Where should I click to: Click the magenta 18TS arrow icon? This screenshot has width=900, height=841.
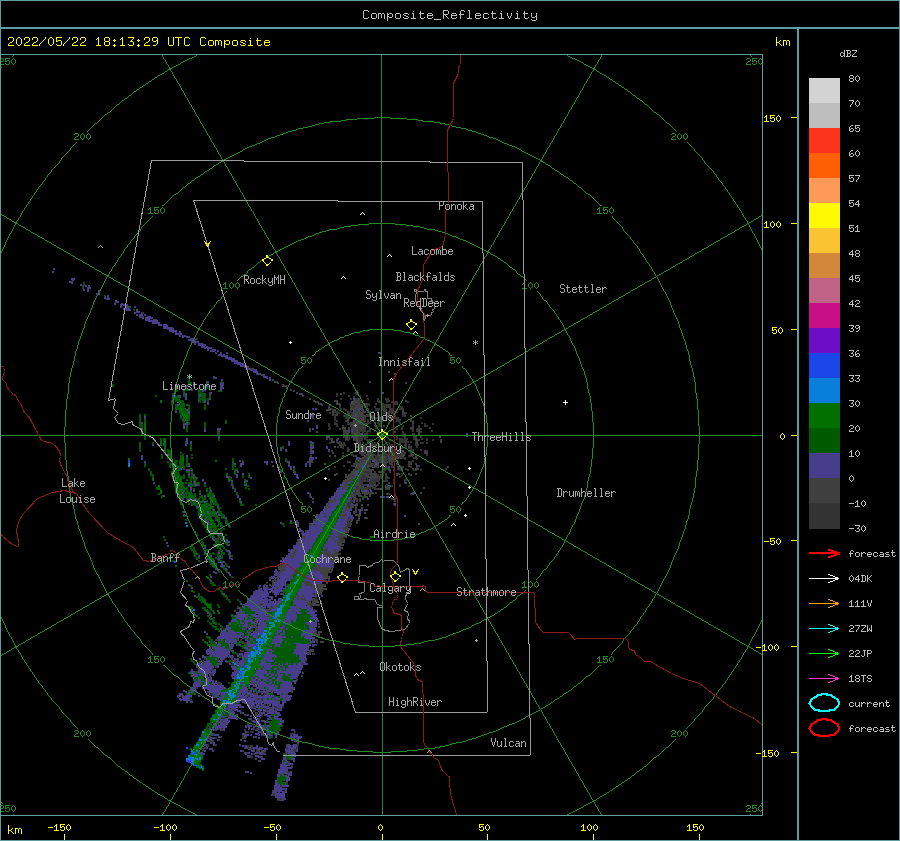pos(824,679)
